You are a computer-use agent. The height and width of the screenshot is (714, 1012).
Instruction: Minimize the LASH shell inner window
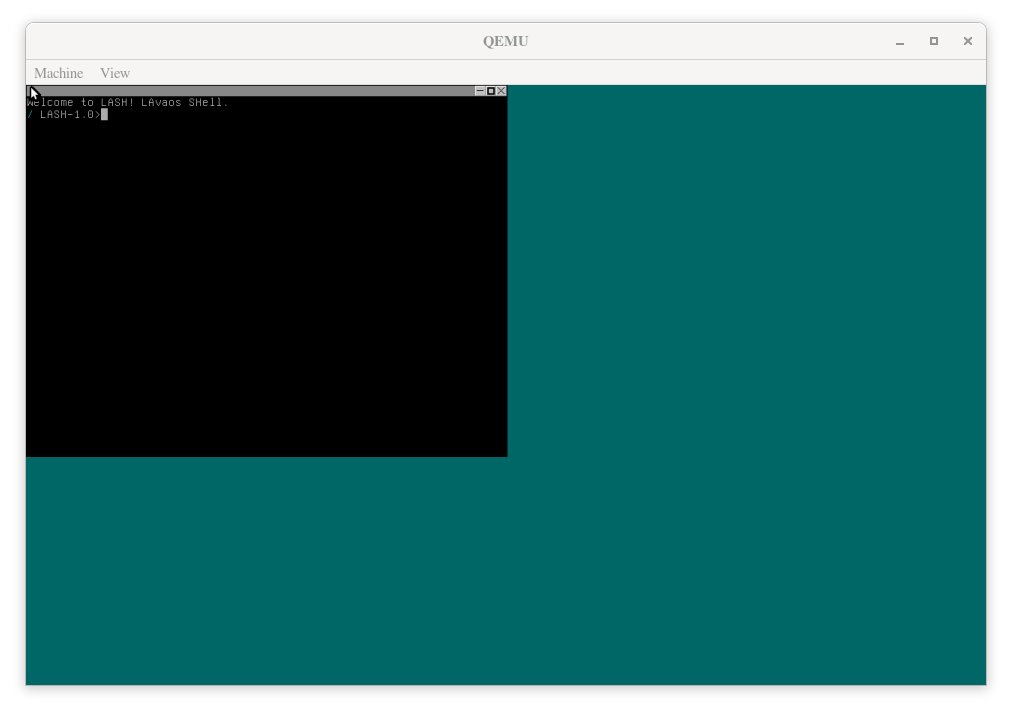(480, 91)
